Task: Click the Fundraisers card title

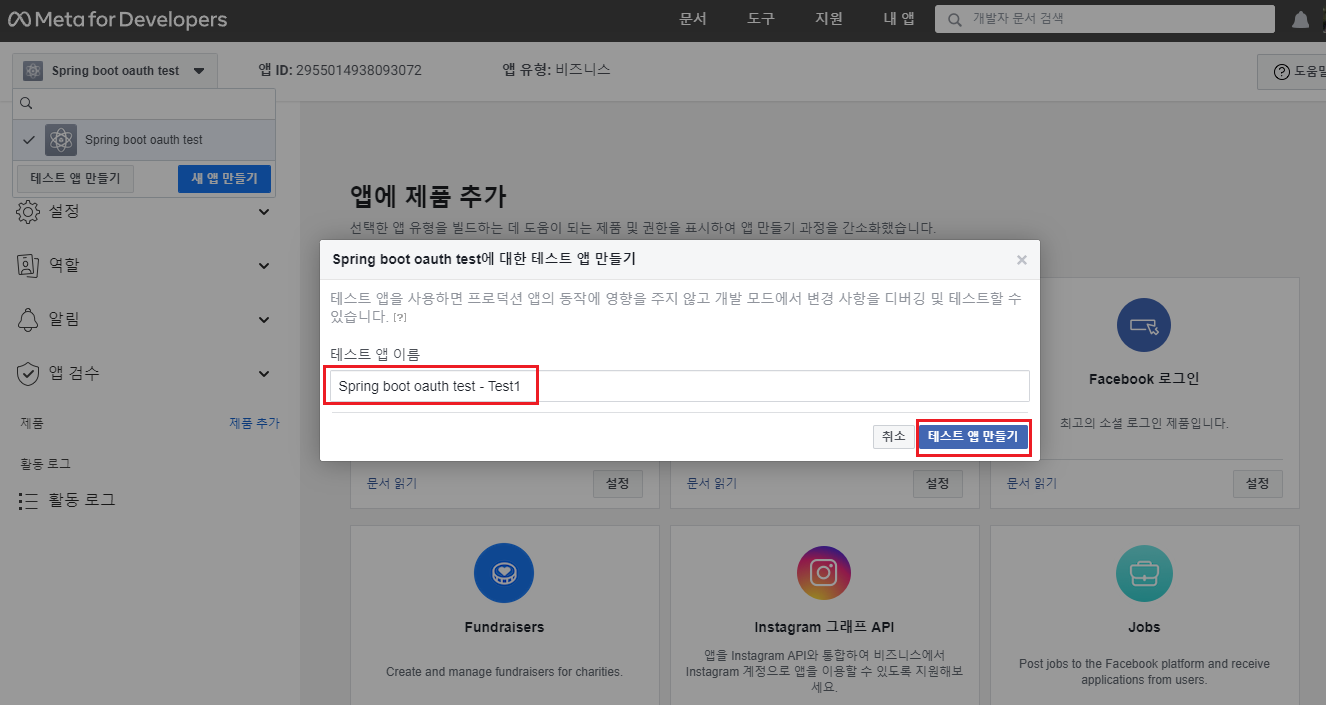Action: point(504,628)
